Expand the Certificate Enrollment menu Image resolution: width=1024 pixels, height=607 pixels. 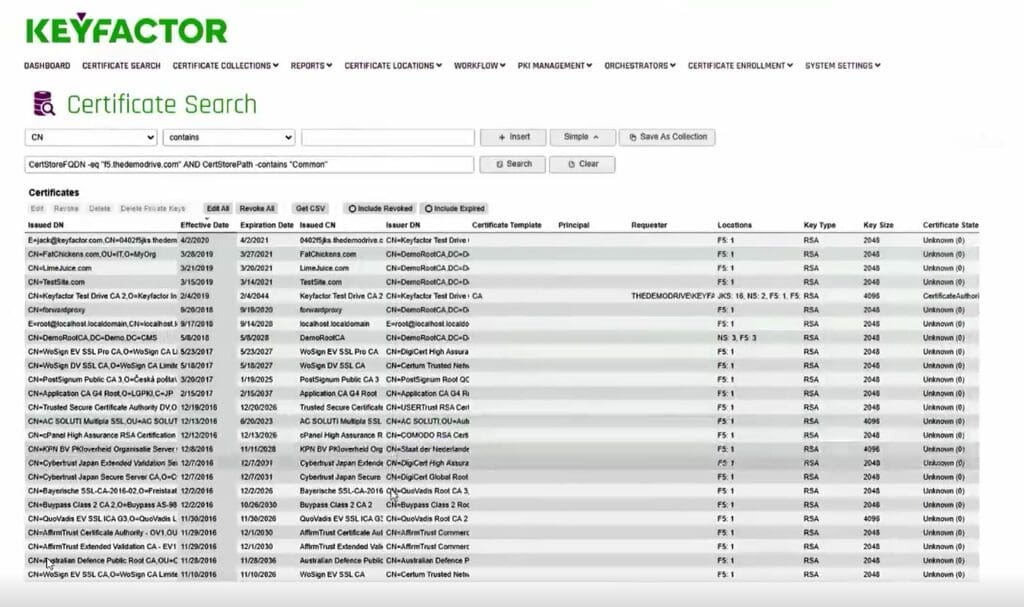point(740,65)
